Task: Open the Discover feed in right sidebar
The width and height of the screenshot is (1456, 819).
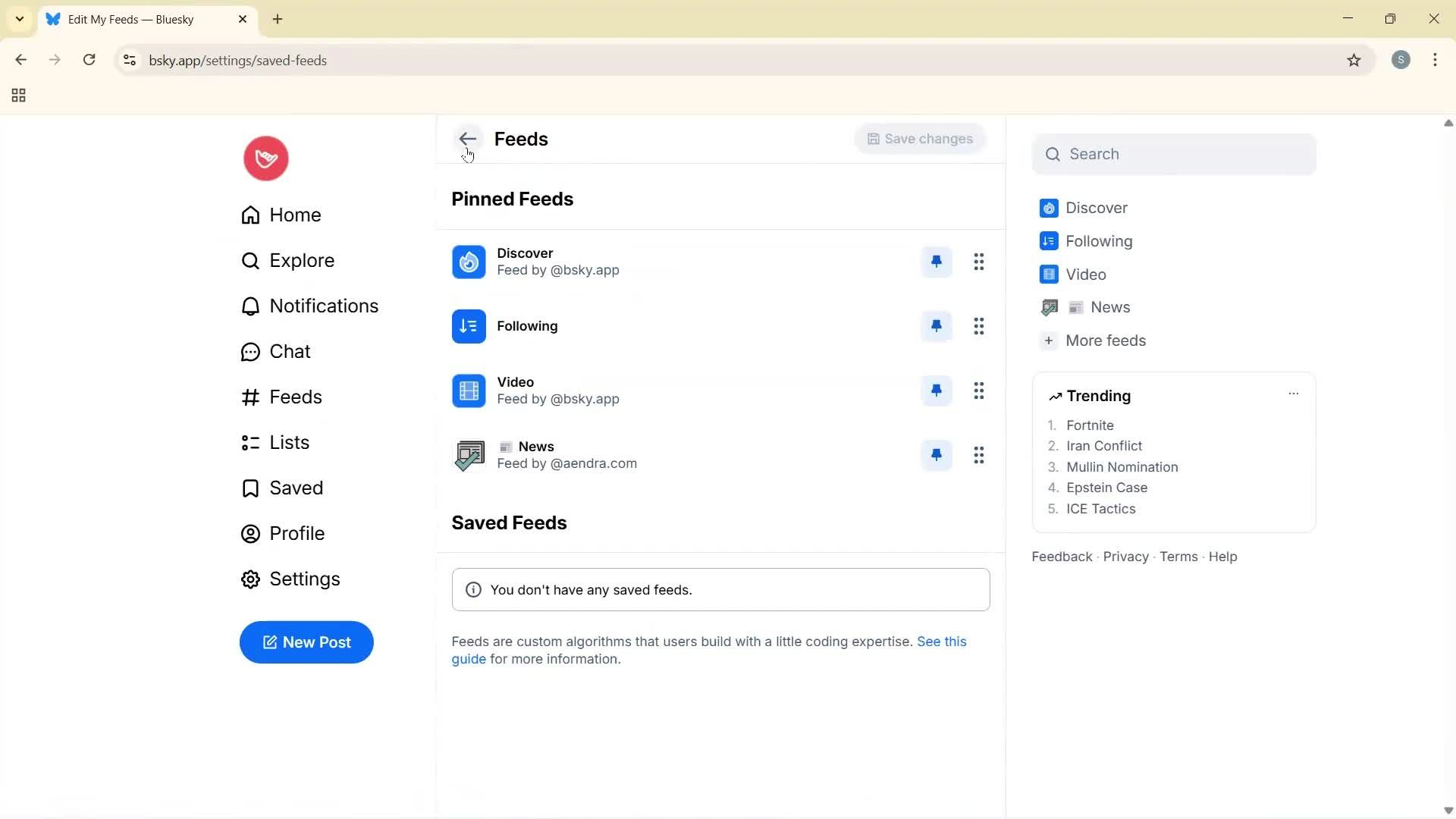Action: [x=1097, y=207]
